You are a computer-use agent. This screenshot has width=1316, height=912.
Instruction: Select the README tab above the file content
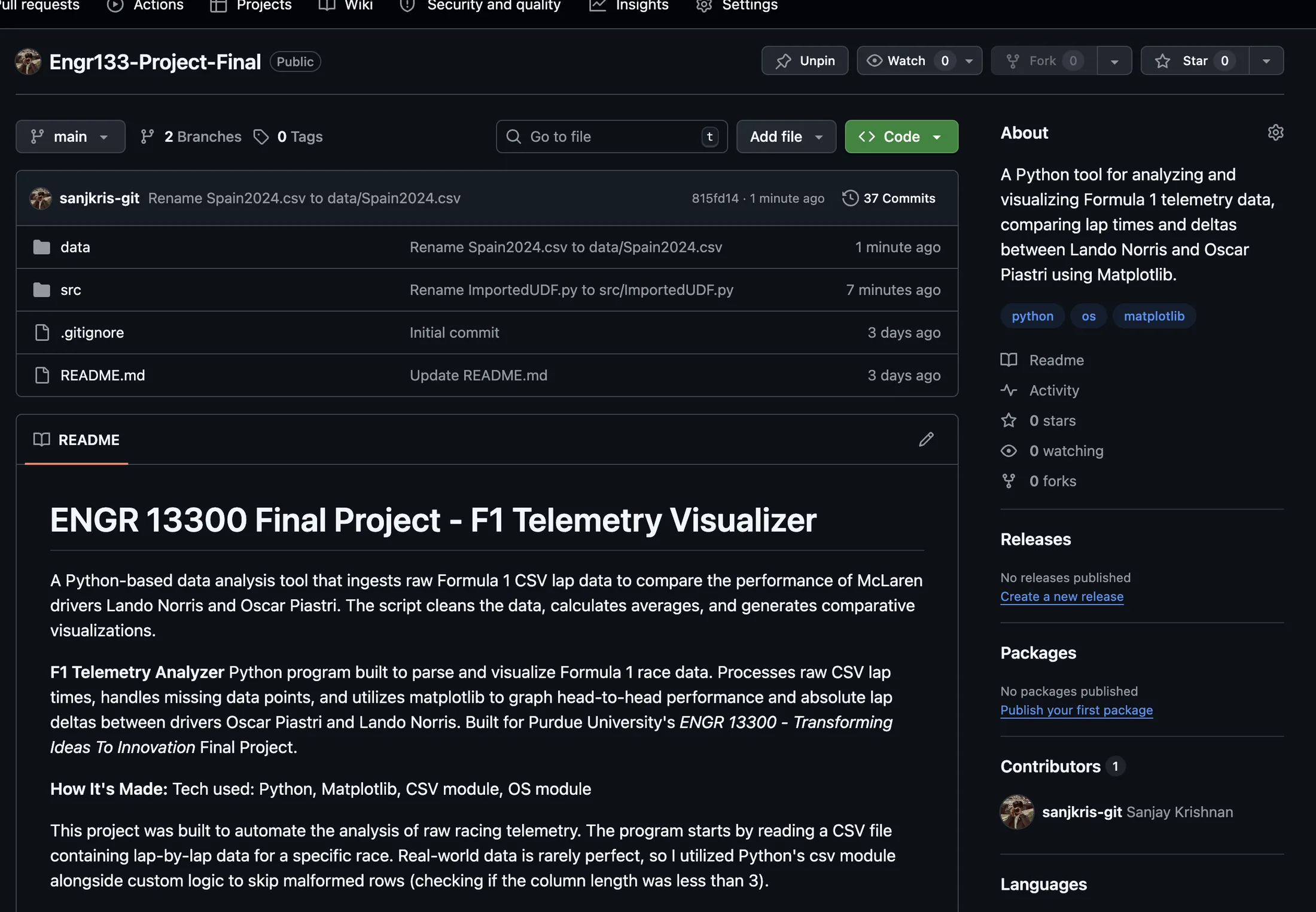click(x=77, y=440)
